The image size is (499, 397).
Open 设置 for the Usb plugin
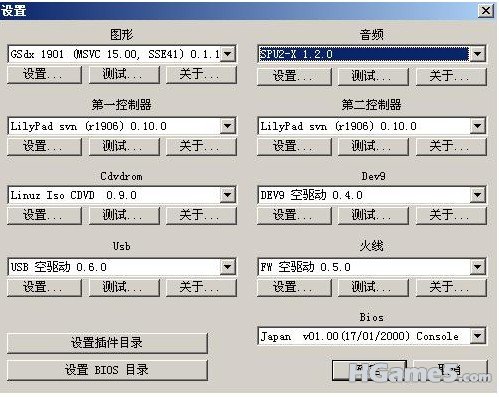[44, 287]
